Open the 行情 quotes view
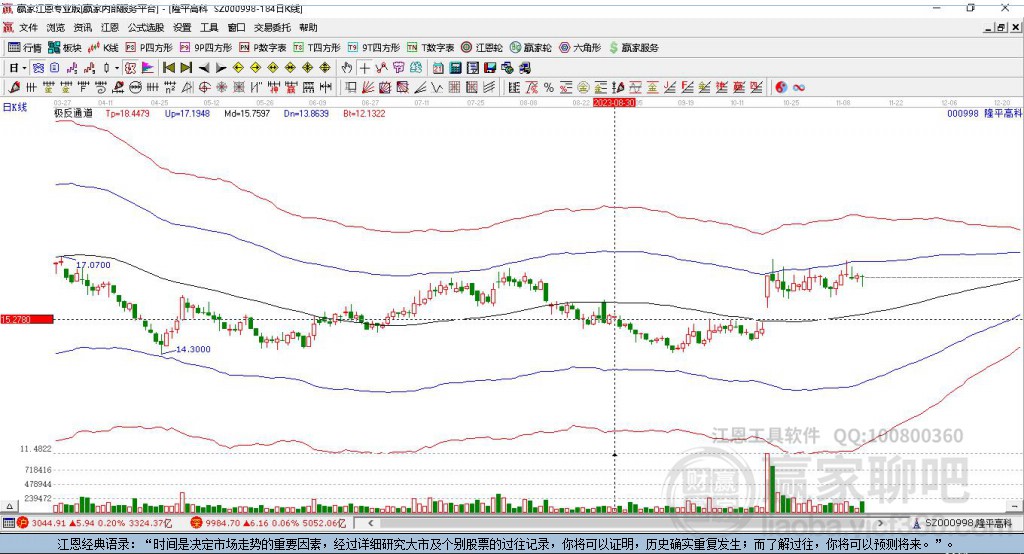 (25, 48)
